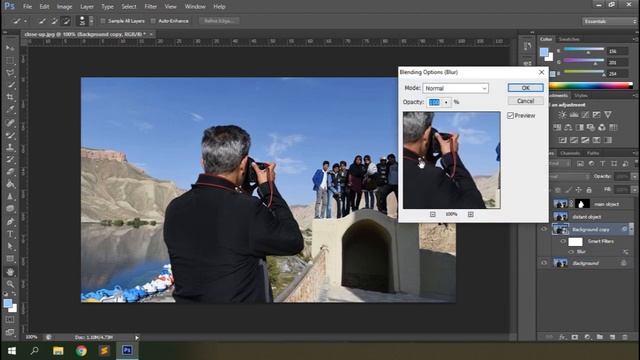Select the Clone Stamp tool
Screen dimensions: 640x360
click(10, 147)
